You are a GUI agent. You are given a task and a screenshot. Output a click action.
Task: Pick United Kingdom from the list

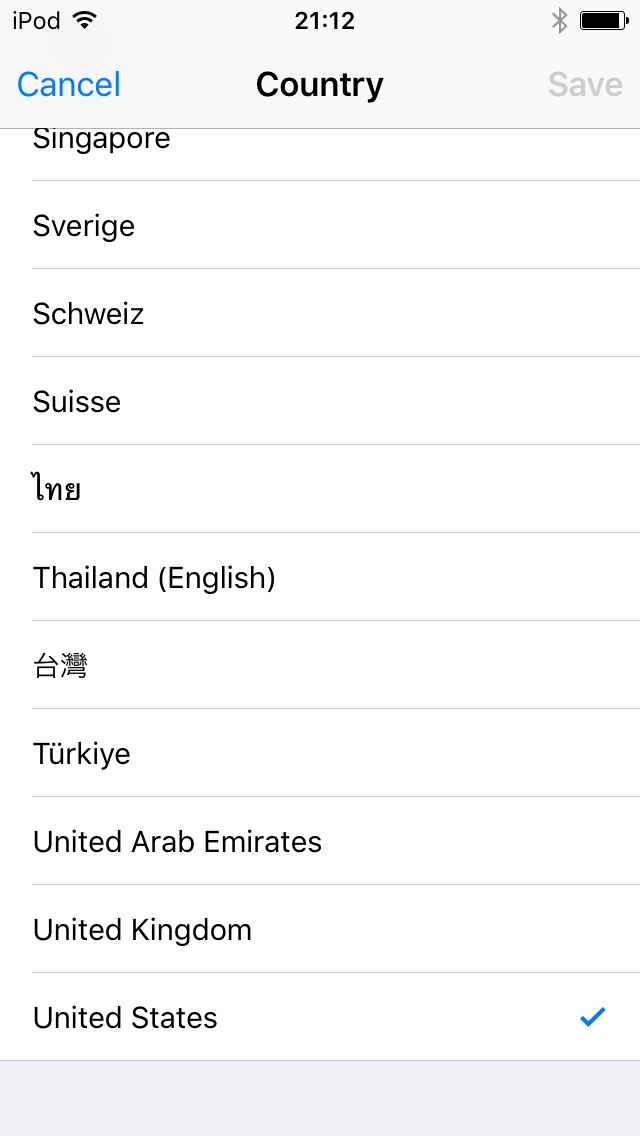click(143, 930)
